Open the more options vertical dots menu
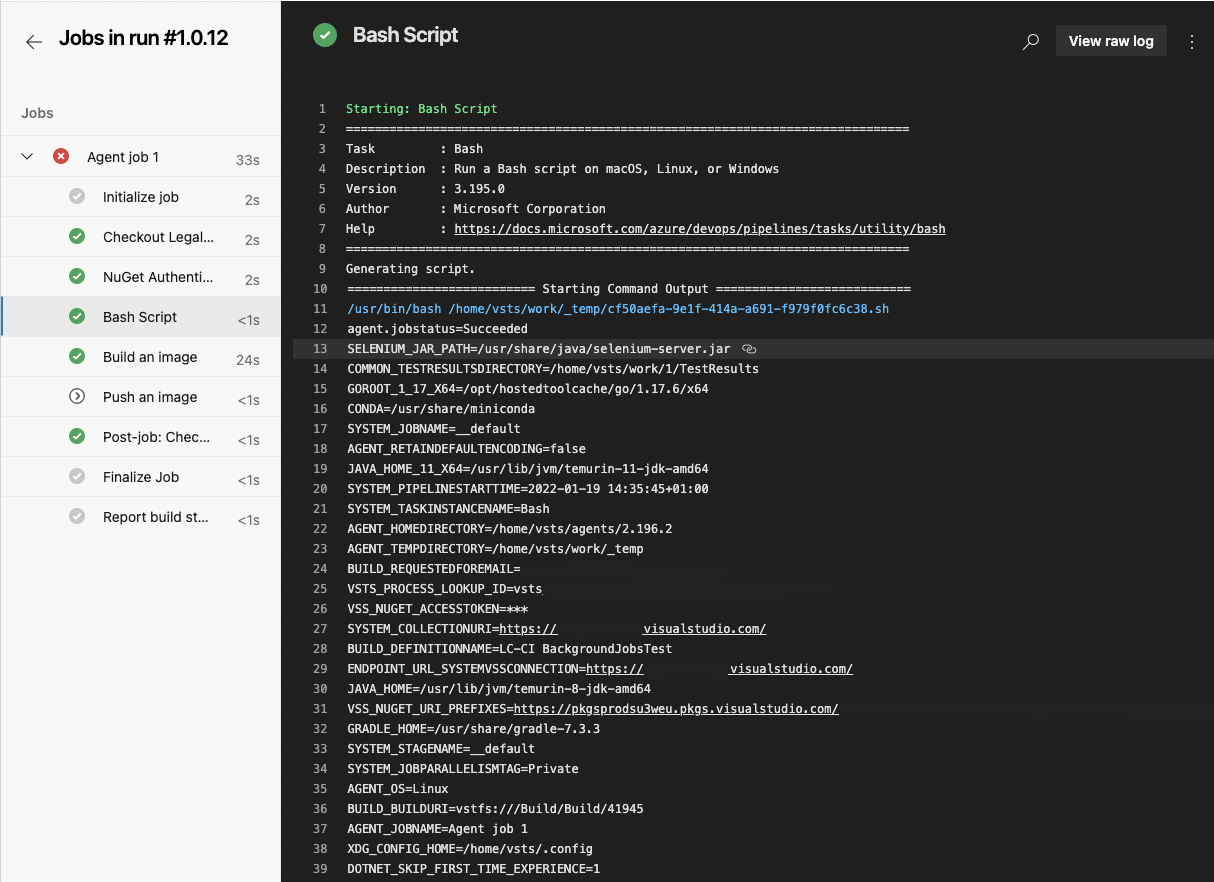1214x882 pixels. click(1191, 42)
